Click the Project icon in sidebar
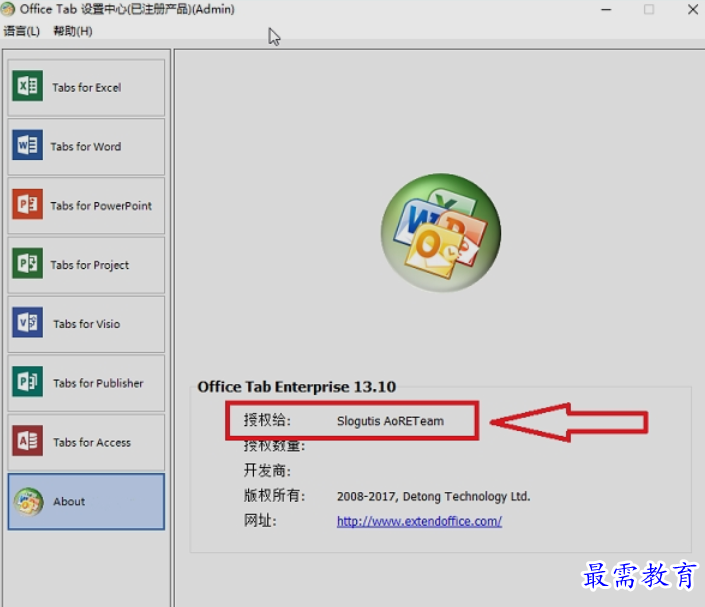The width and height of the screenshot is (705, 607). pyautogui.click(x=27, y=263)
